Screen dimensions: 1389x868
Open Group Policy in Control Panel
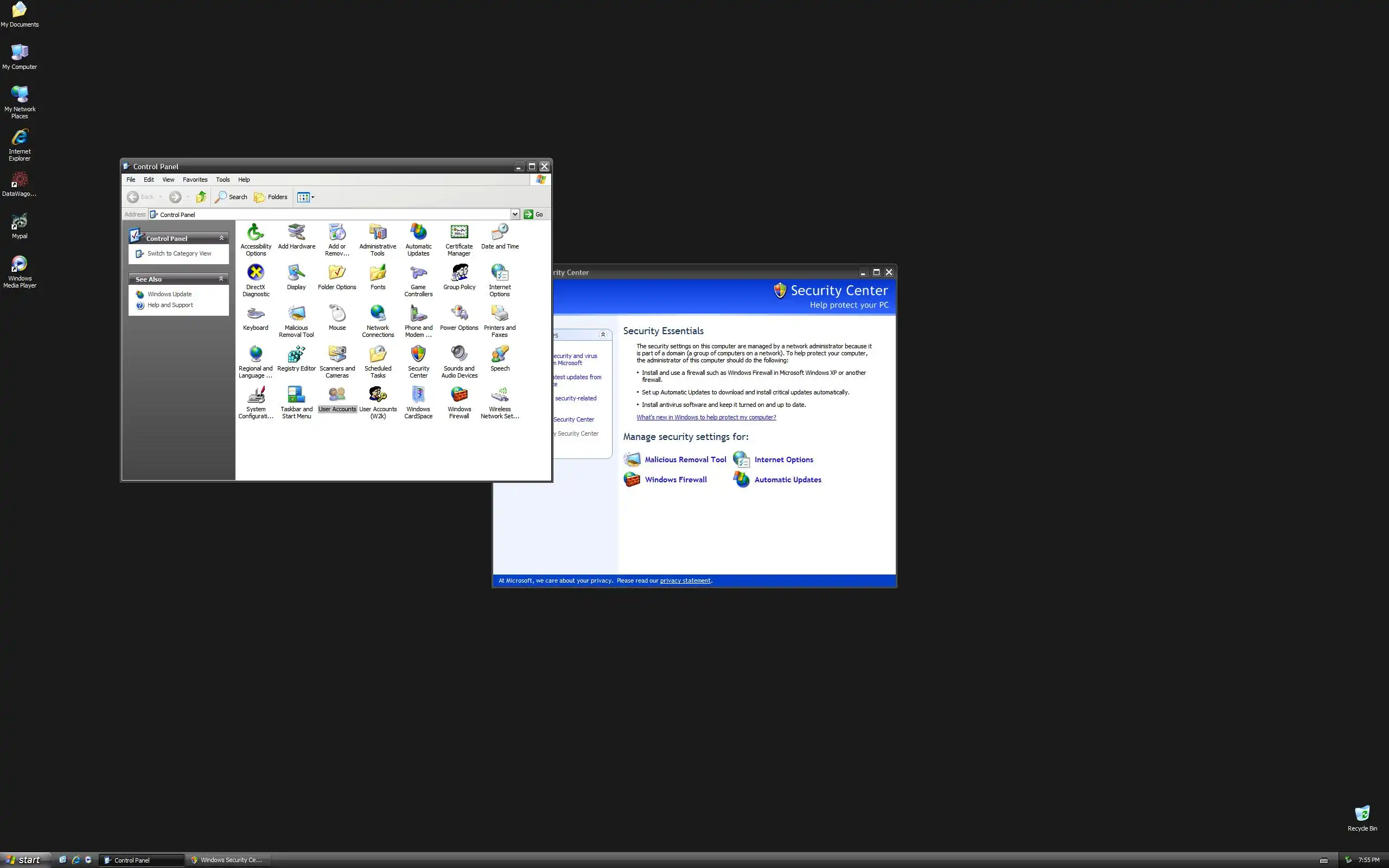pyautogui.click(x=459, y=273)
